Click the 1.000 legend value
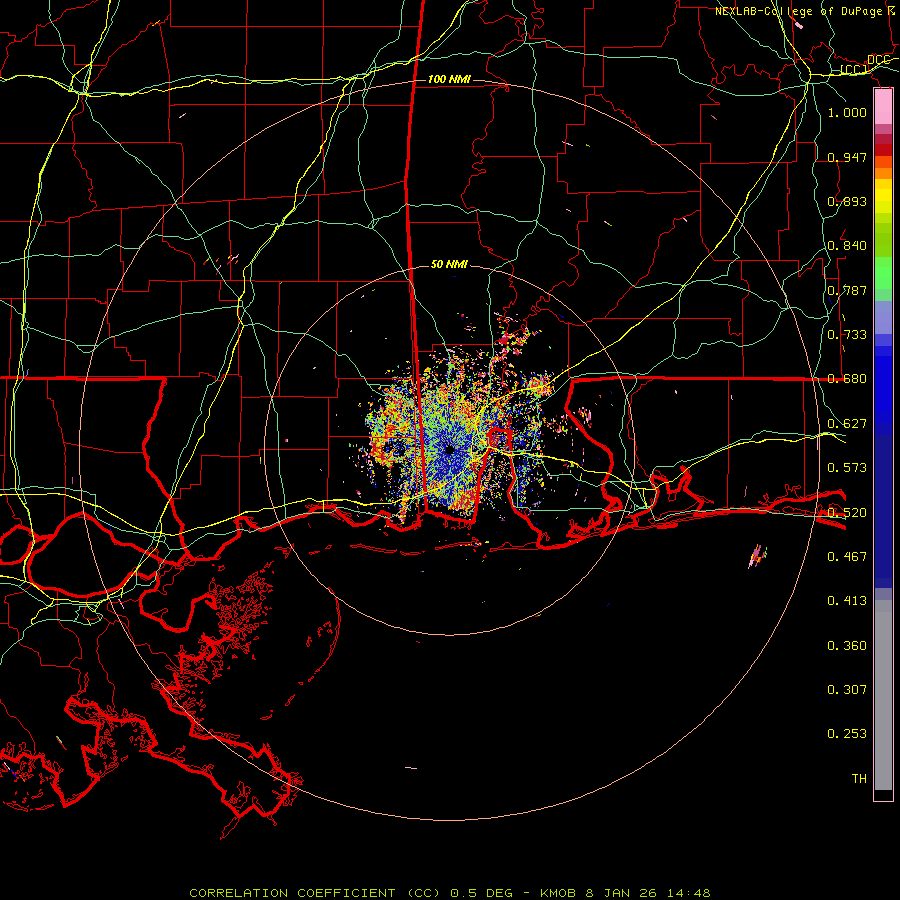The image size is (900, 900). tap(847, 112)
